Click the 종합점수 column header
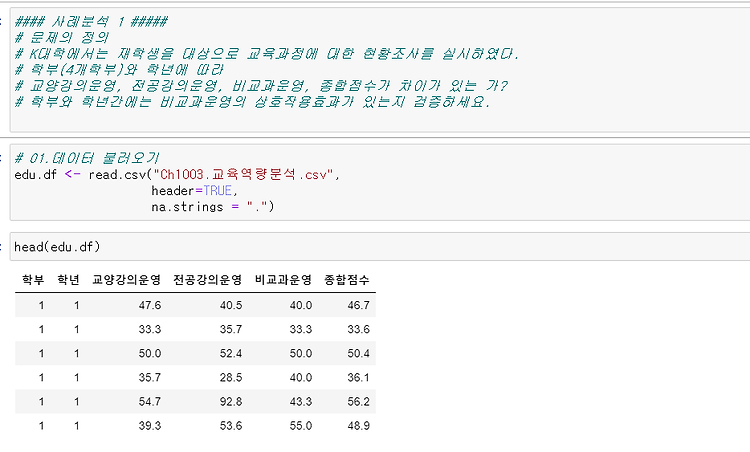 347,280
